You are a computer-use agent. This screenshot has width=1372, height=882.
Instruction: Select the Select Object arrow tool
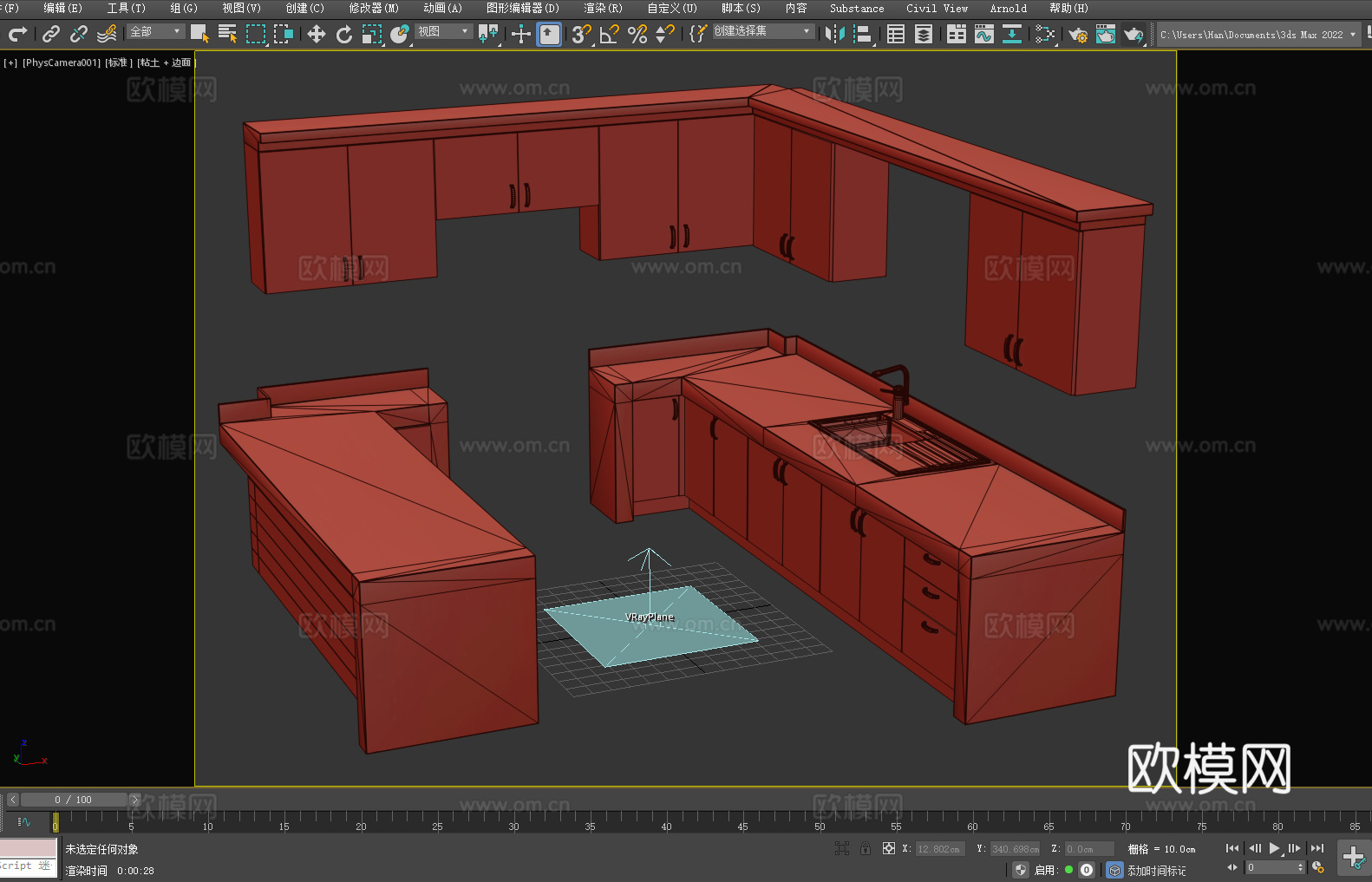coord(199,34)
